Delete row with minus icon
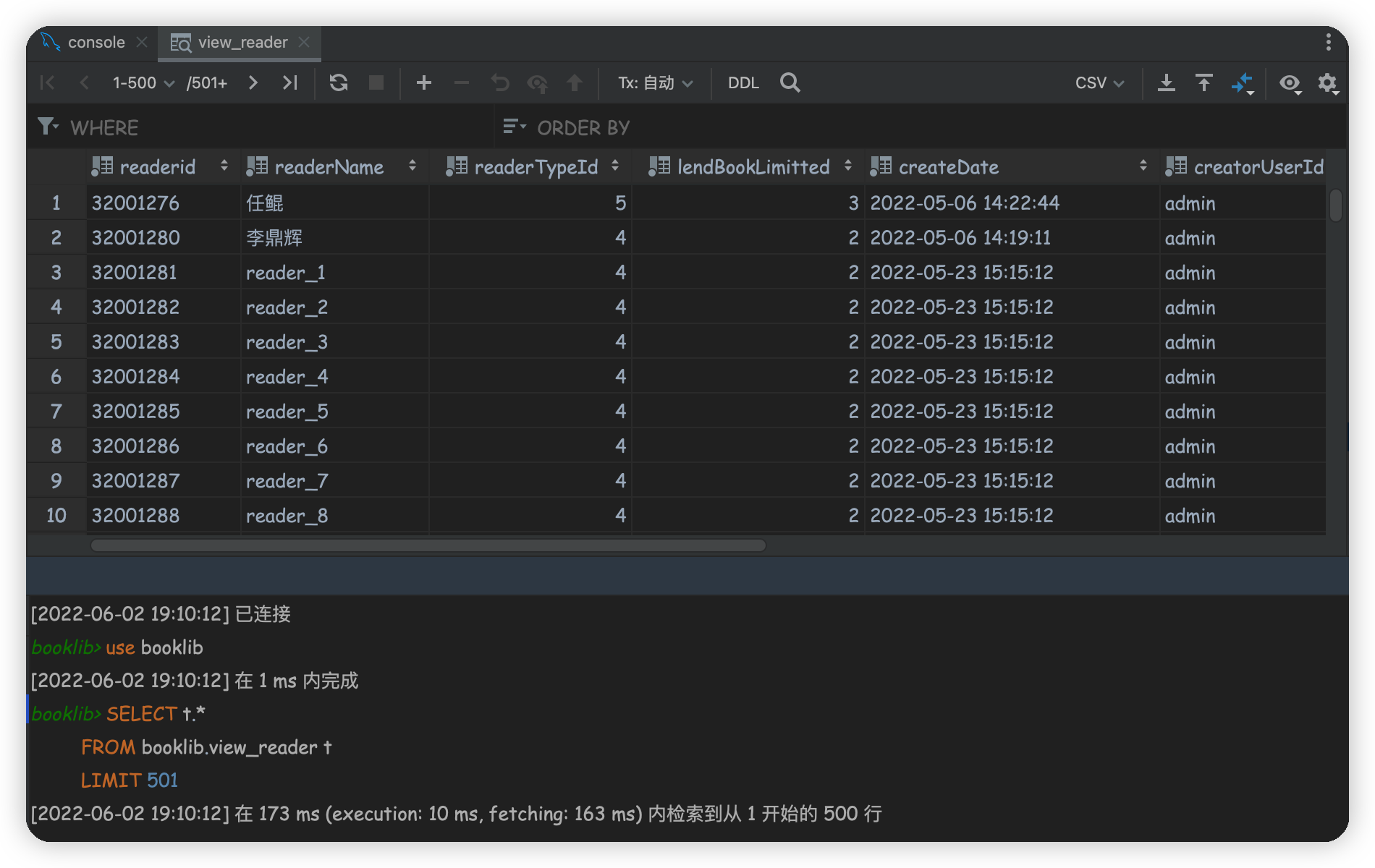The image size is (1375, 868). (x=462, y=82)
